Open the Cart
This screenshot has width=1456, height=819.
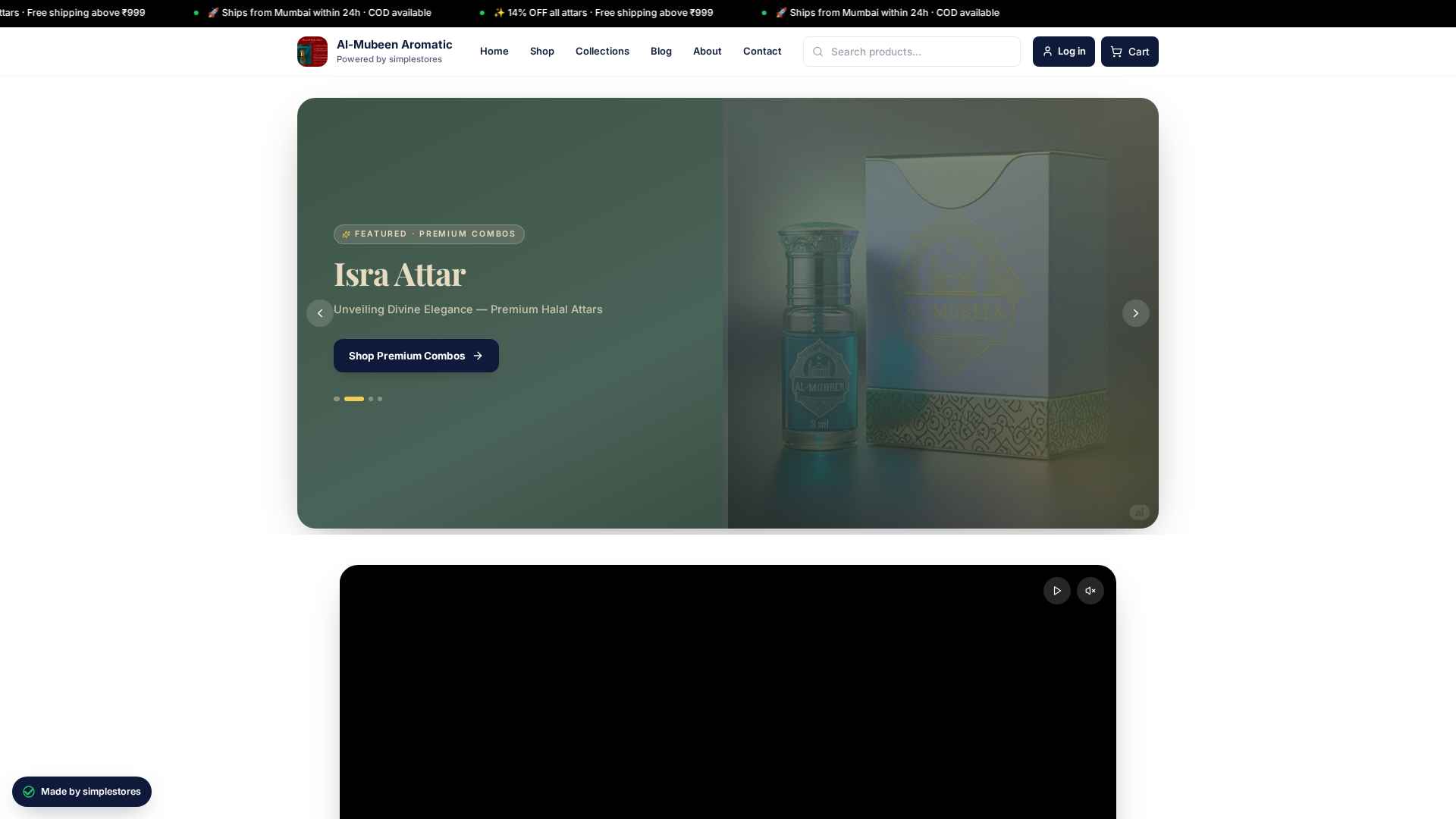pyautogui.click(x=1130, y=52)
